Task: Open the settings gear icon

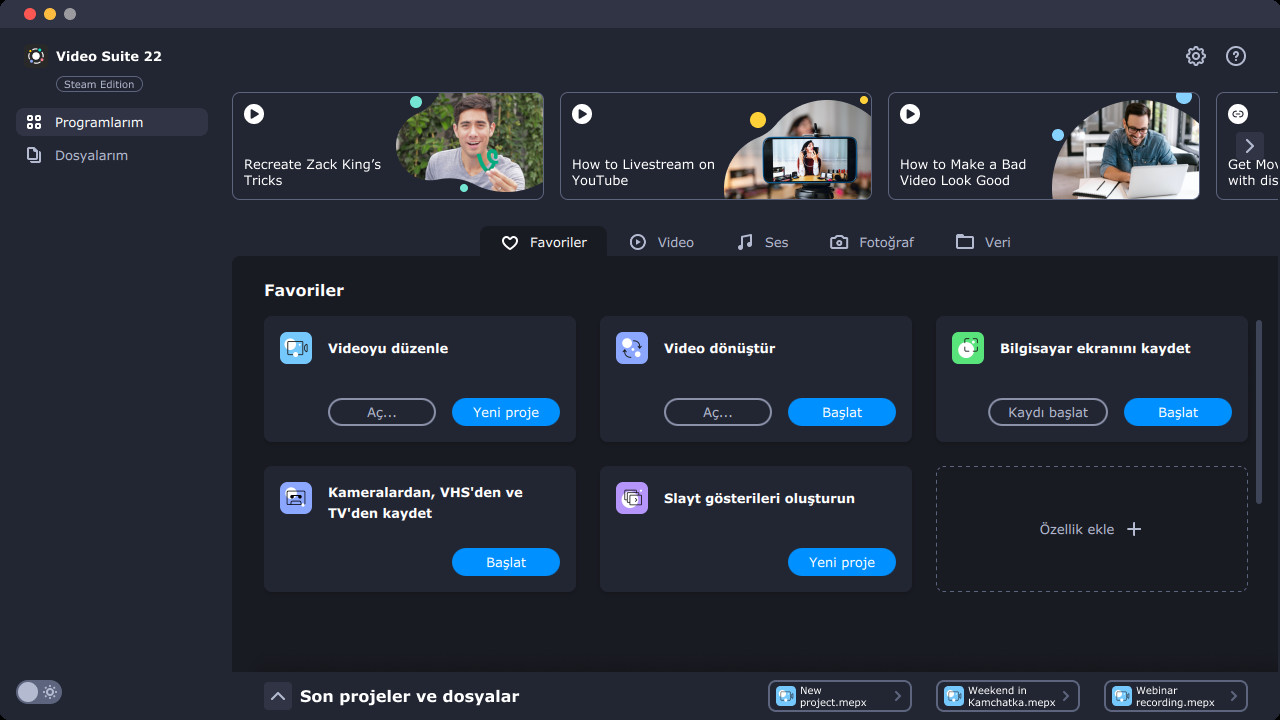Action: [x=1196, y=56]
